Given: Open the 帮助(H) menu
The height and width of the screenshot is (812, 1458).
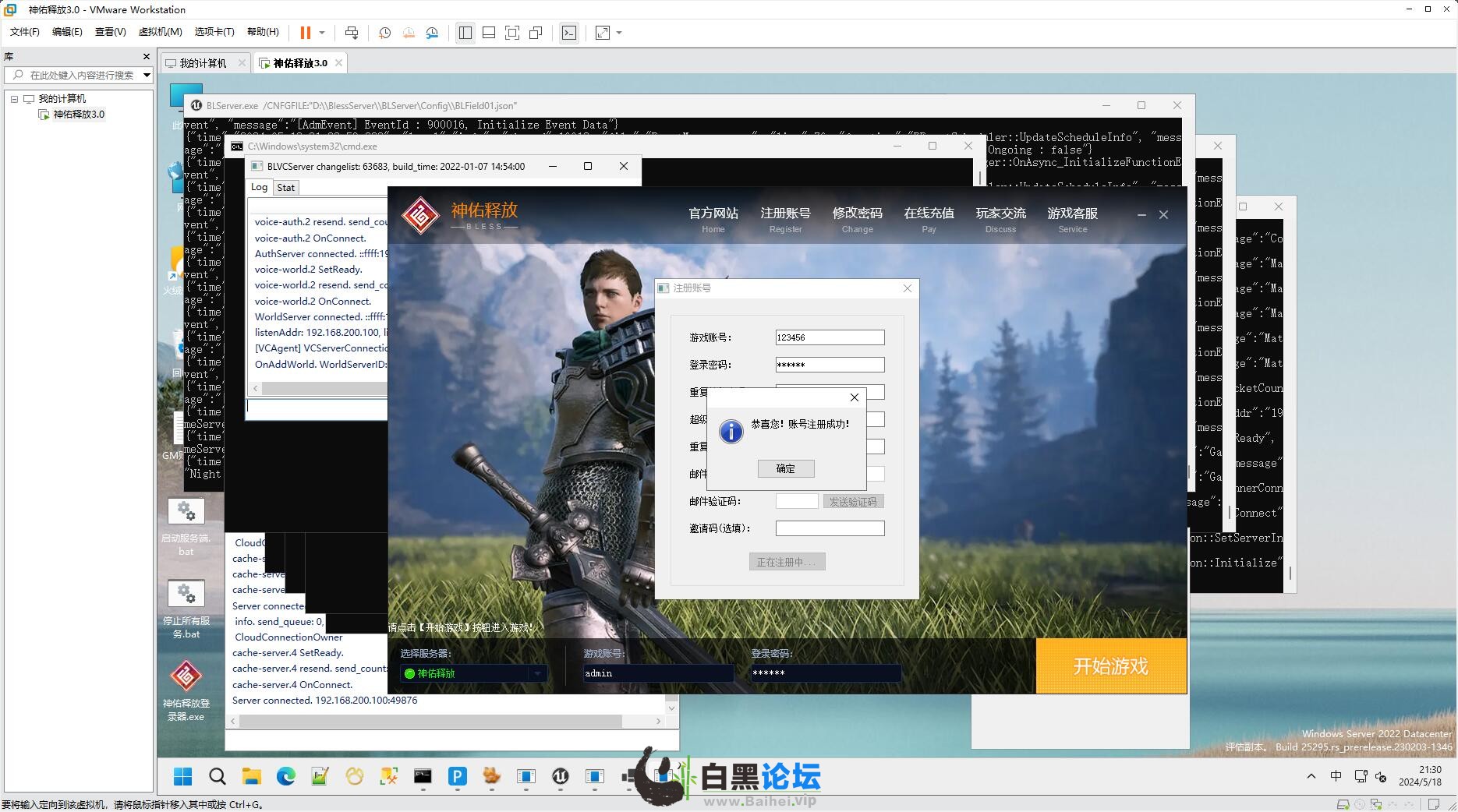Looking at the screenshot, I should click(263, 32).
